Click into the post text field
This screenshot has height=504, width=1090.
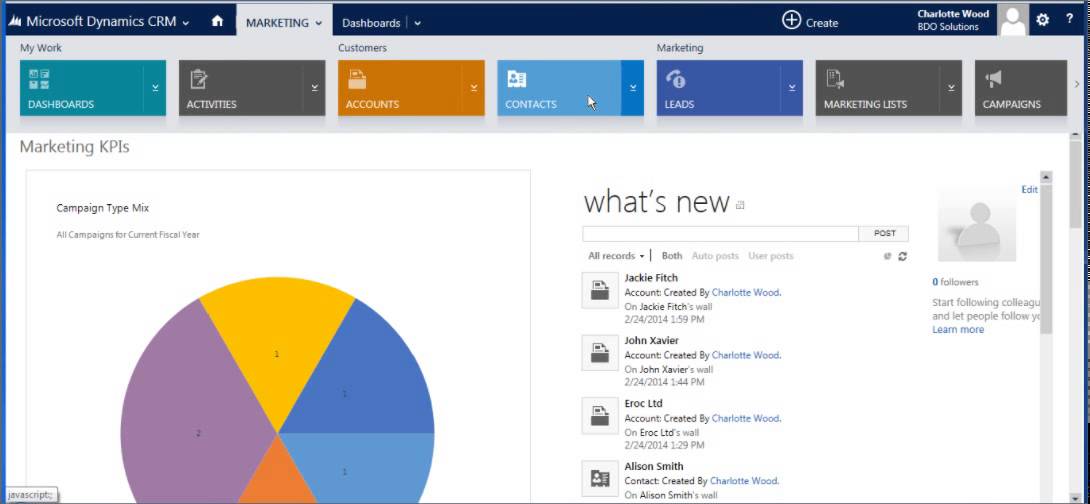720,234
